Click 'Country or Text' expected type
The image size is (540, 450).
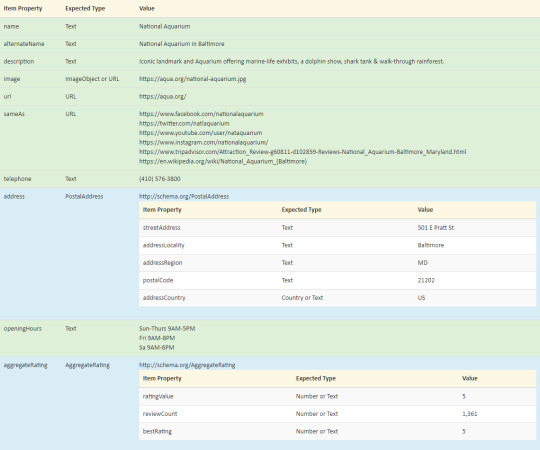302,298
